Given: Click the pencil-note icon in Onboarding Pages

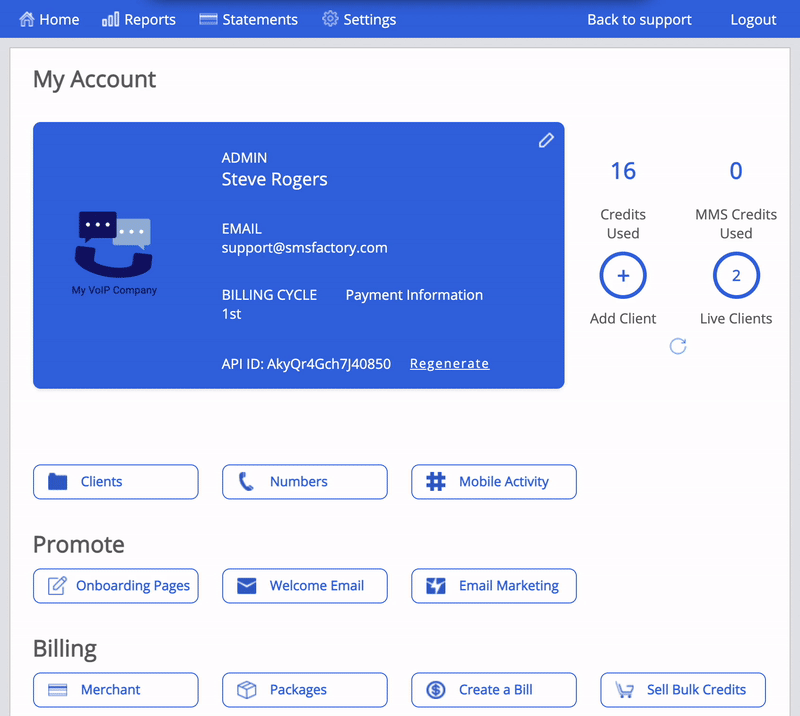Looking at the screenshot, I should [57, 585].
